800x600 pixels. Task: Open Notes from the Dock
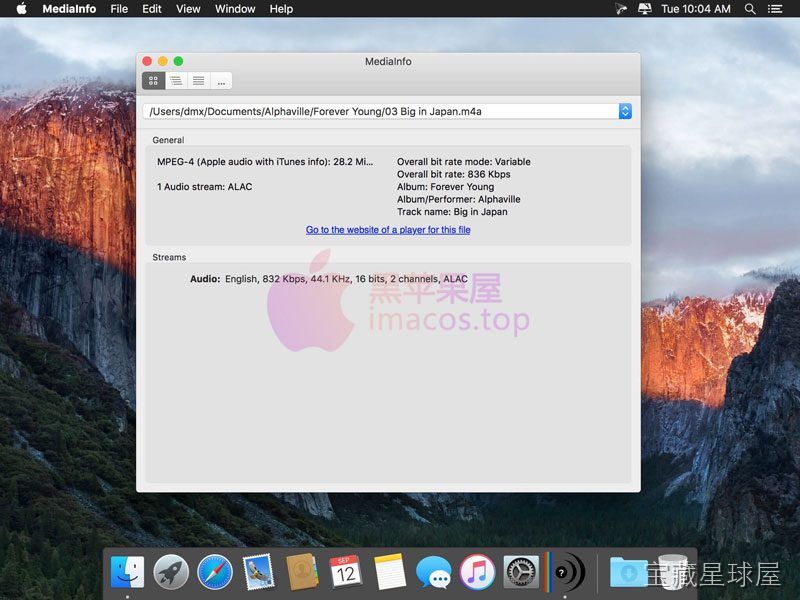coord(390,572)
